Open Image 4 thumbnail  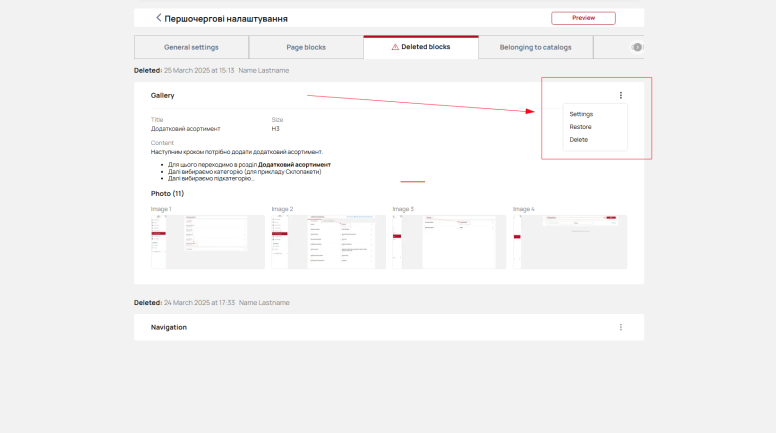(x=570, y=242)
